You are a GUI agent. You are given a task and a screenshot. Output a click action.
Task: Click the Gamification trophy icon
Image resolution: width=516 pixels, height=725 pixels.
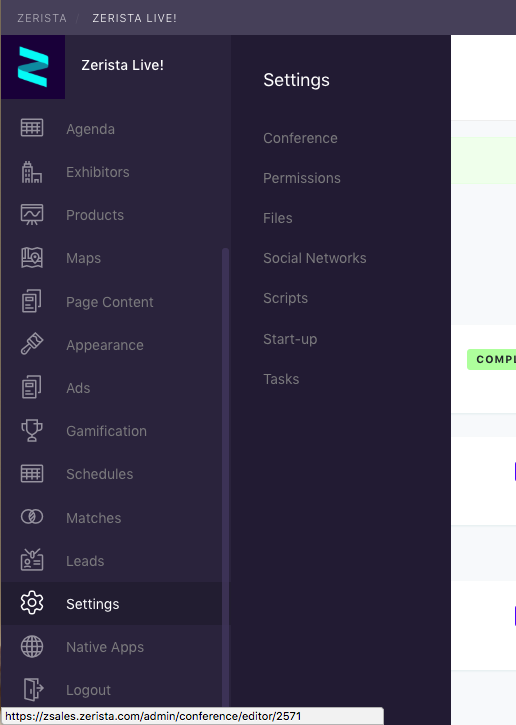coord(32,430)
